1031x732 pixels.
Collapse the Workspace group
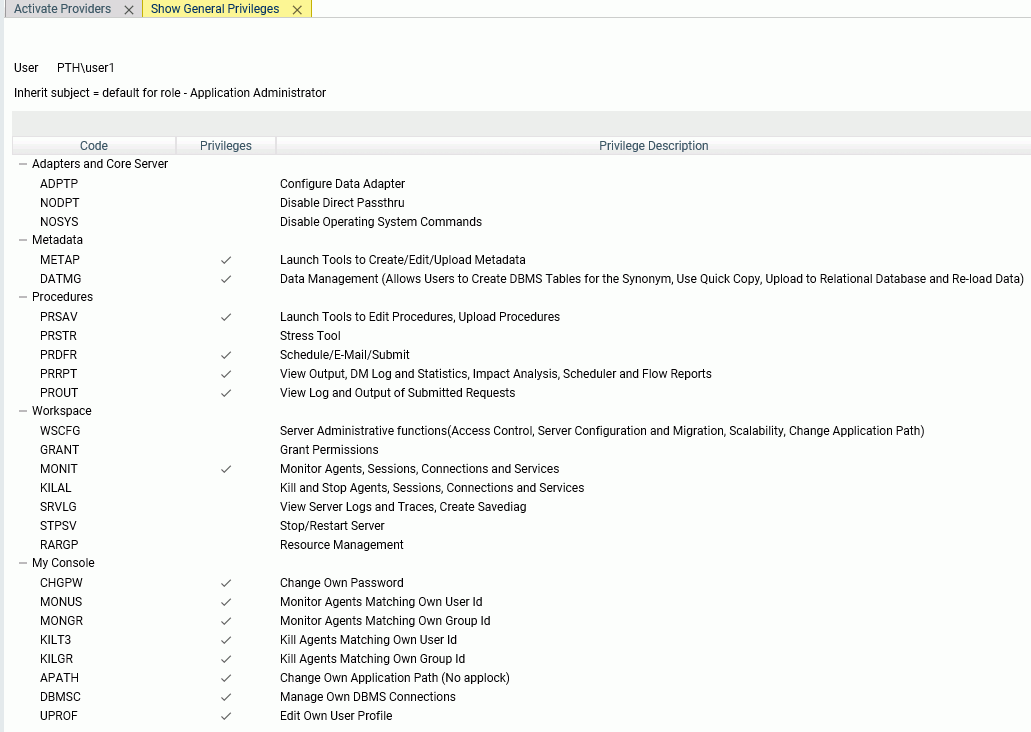point(23,411)
